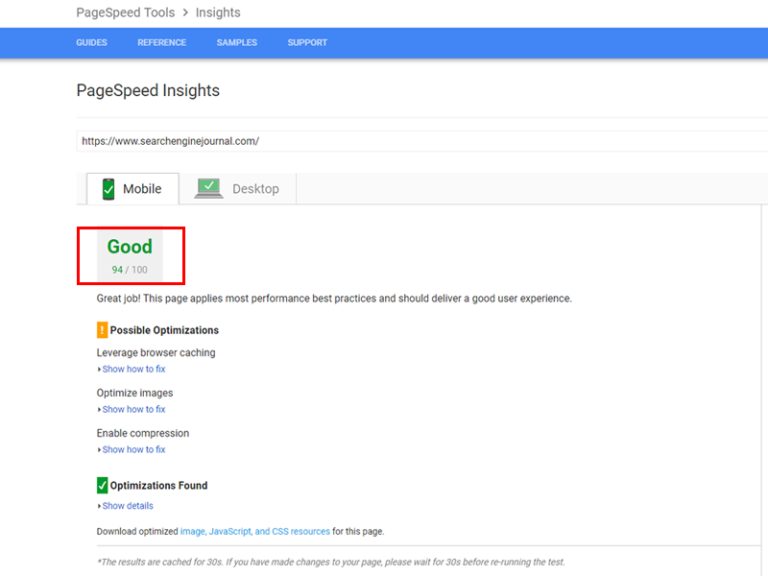Click the orange exclamation warning icon
Viewport: 768px width, 576px height.
(102, 330)
